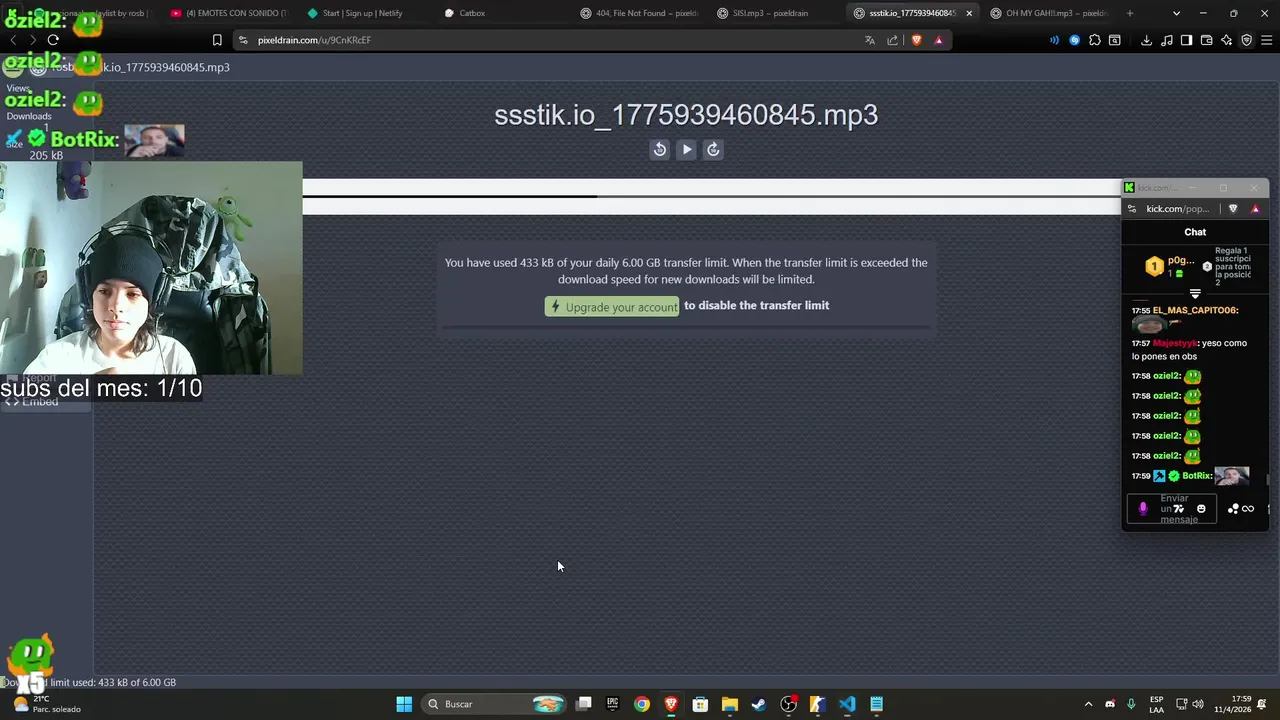Click purple microphone icon in Kick chat
Image resolution: width=1280 pixels, height=720 pixels.
click(1143, 509)
